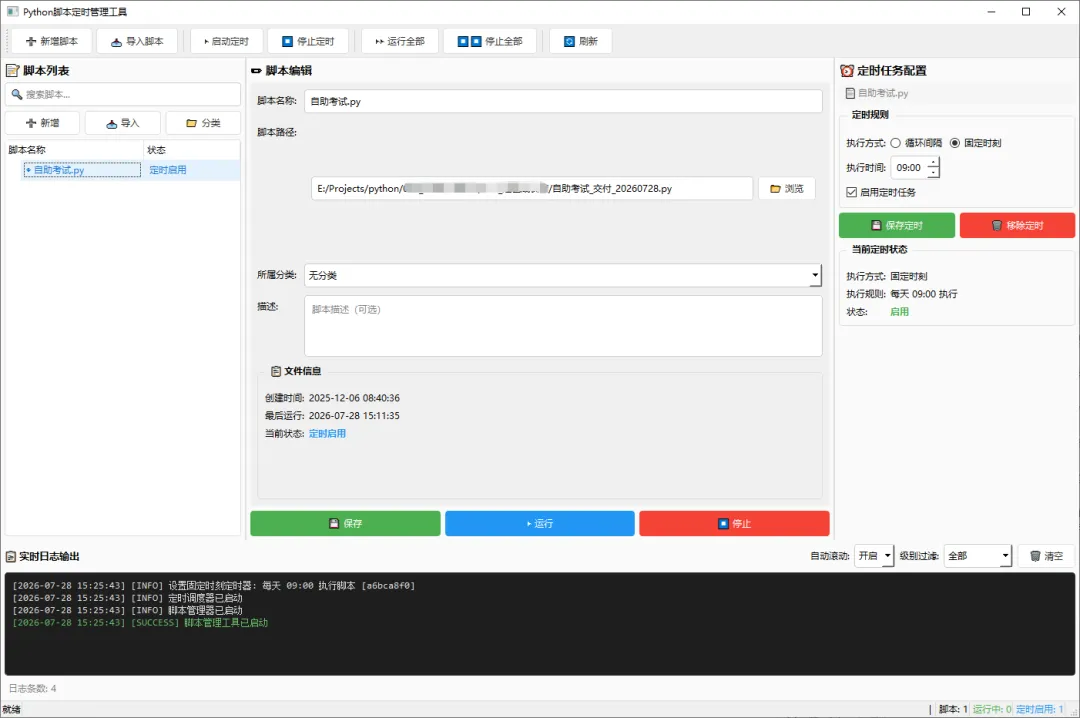Click the 执行时间 09:00 time field
This screenshot has width=1080, height=718.
(x=908, y=167)
